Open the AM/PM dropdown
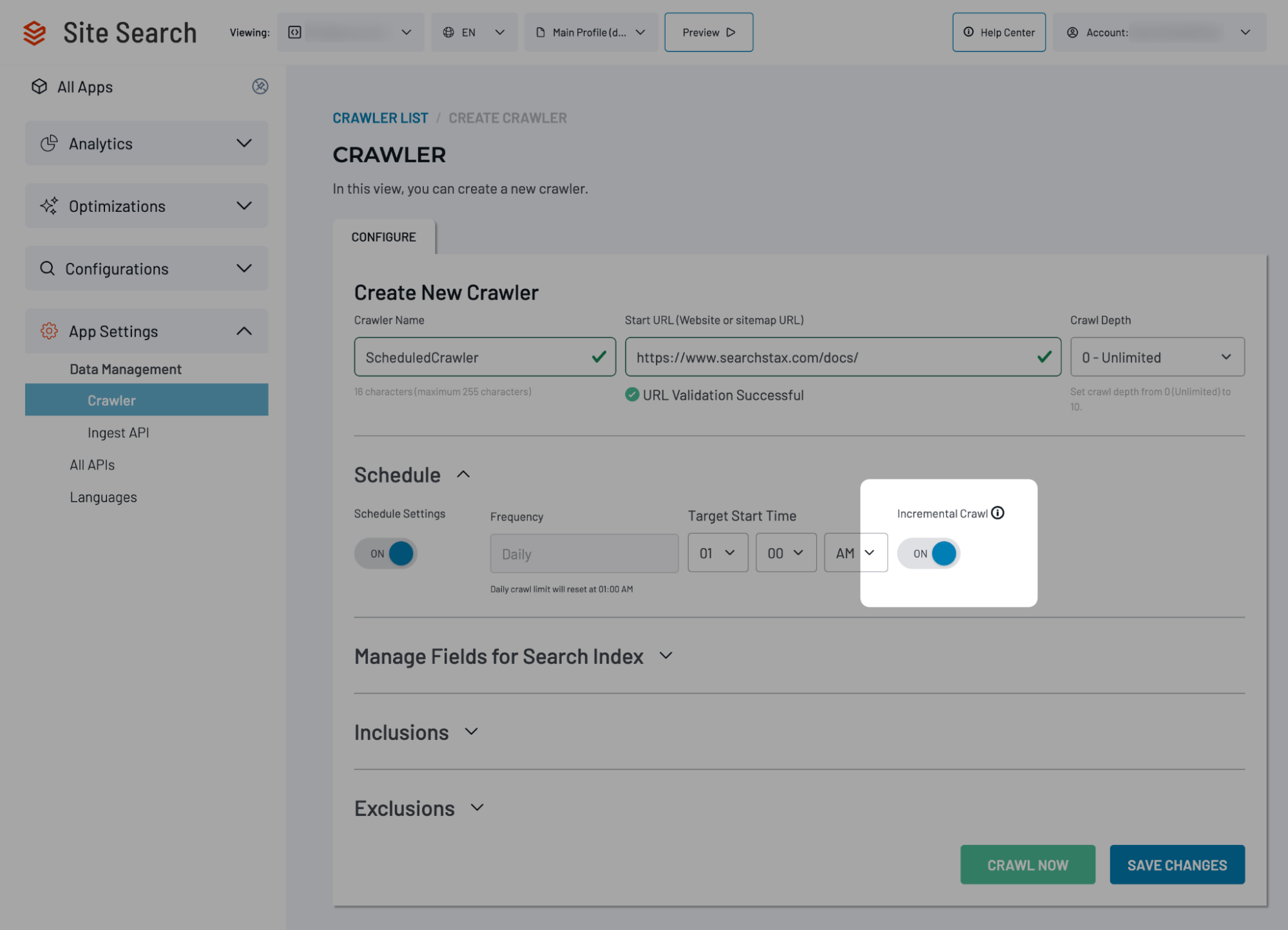Viewport: 1288px width, 930px height. pos(856,553)
